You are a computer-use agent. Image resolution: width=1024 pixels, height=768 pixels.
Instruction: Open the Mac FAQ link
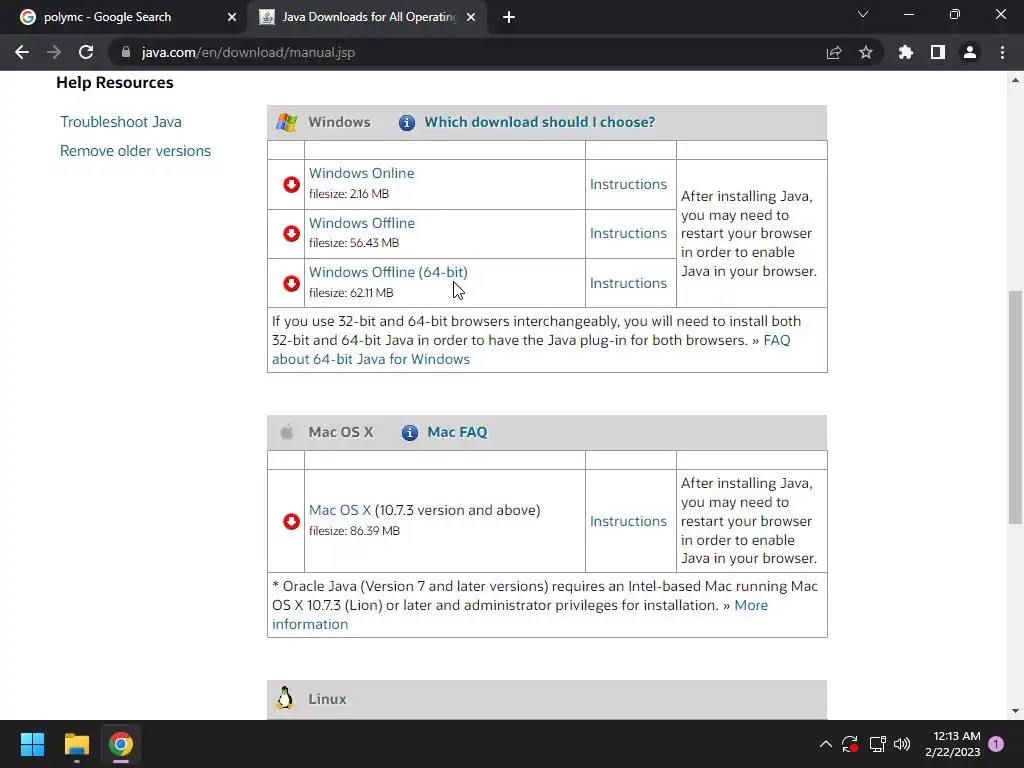pyautogui.click(x=457, y=432)
